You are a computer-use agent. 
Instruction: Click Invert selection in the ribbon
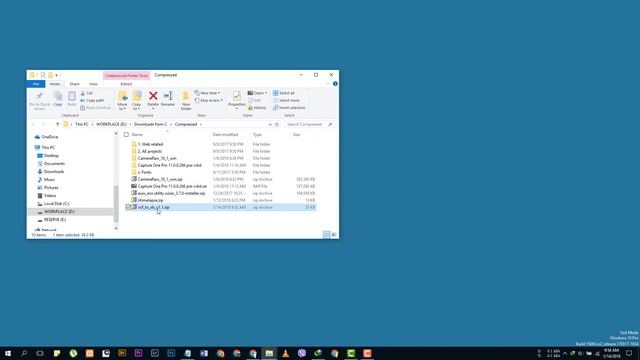(289, 108)
